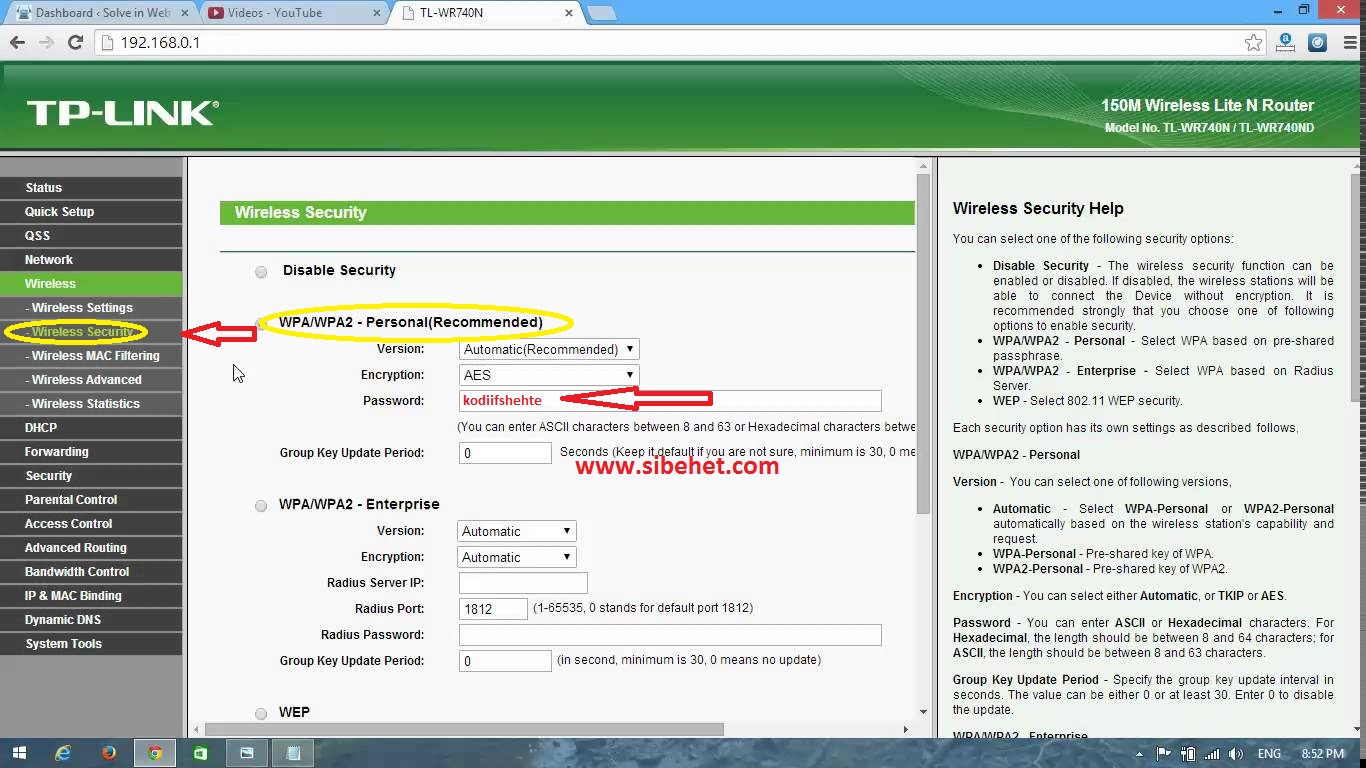Open a new browser tab
This screenshot has width=1366, height=768.
coord(600,13)
